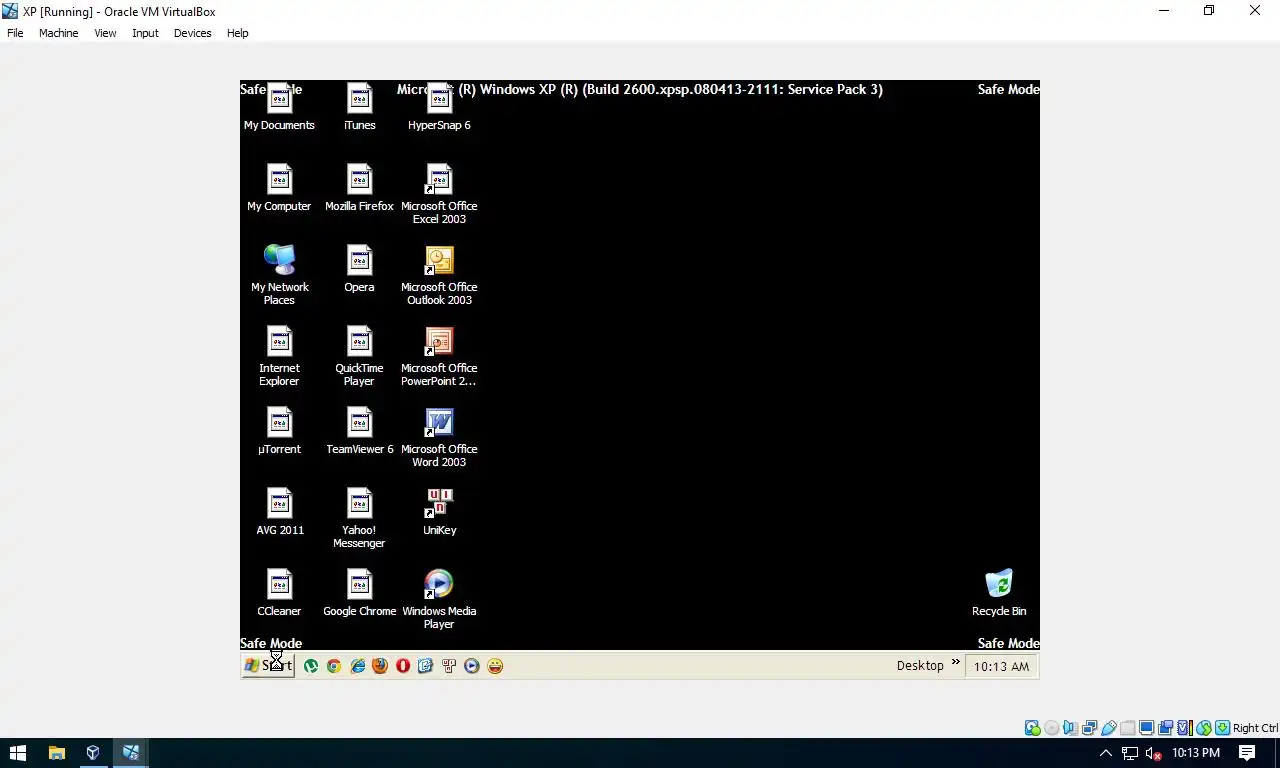
Task: Select the Opera desktop shortcut
Action: tap(359, 269)
